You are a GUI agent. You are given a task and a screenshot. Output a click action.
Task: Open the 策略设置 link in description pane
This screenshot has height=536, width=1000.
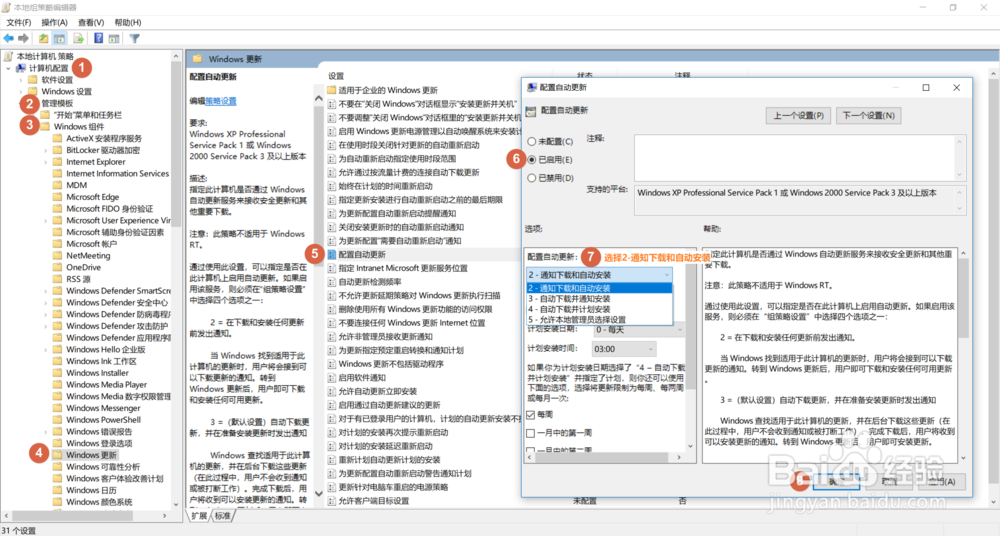pos(221,101)
